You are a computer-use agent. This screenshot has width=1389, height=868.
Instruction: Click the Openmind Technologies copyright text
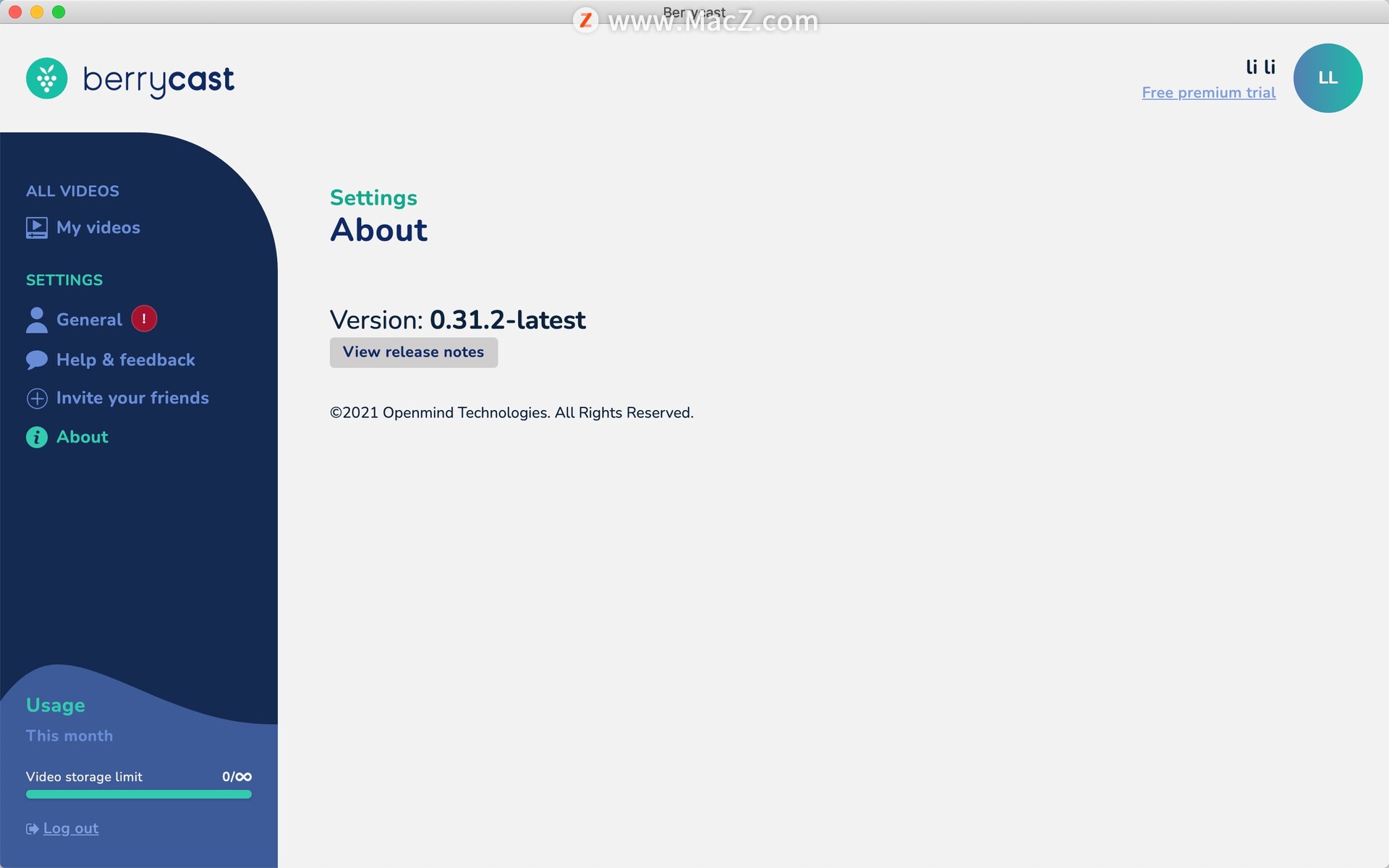point(511,413)
